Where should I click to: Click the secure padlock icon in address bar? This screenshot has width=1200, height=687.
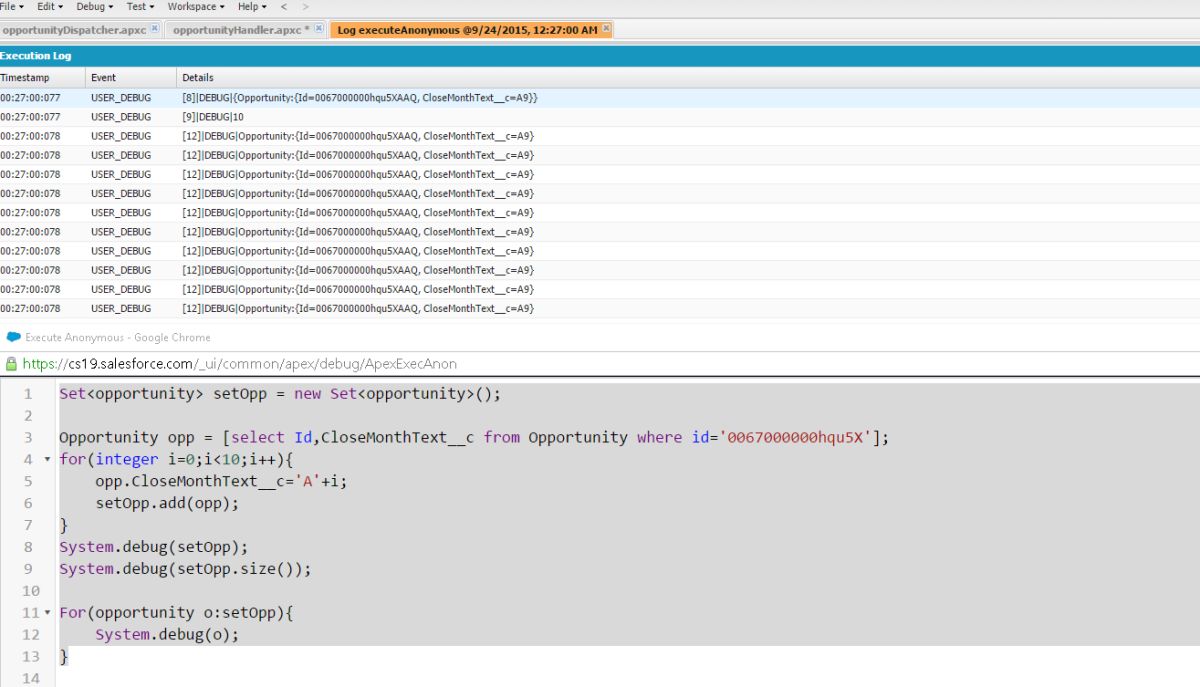11,364
